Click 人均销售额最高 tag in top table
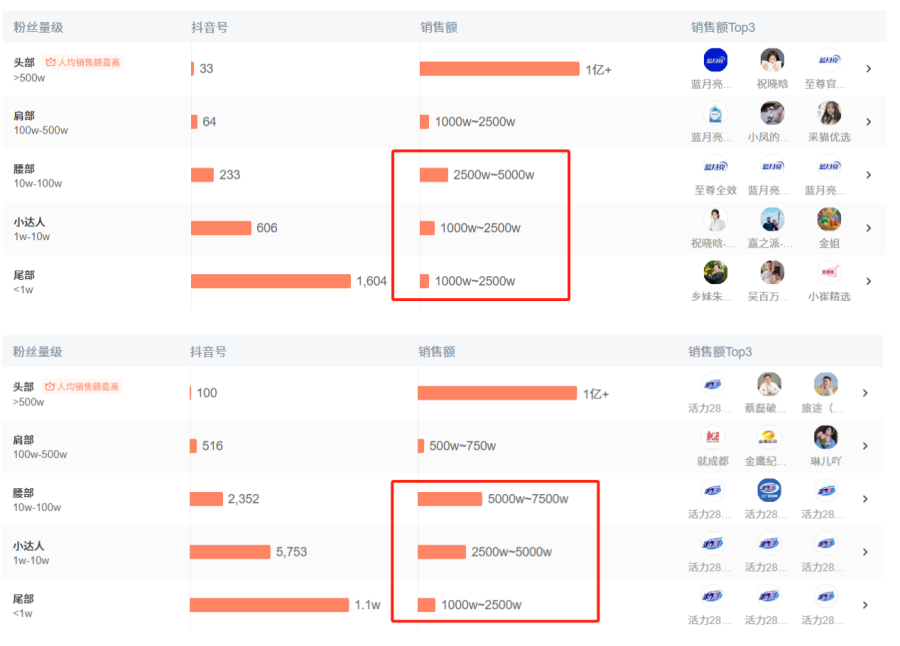The width and height of the screenshot is (900, 646). 84,62
